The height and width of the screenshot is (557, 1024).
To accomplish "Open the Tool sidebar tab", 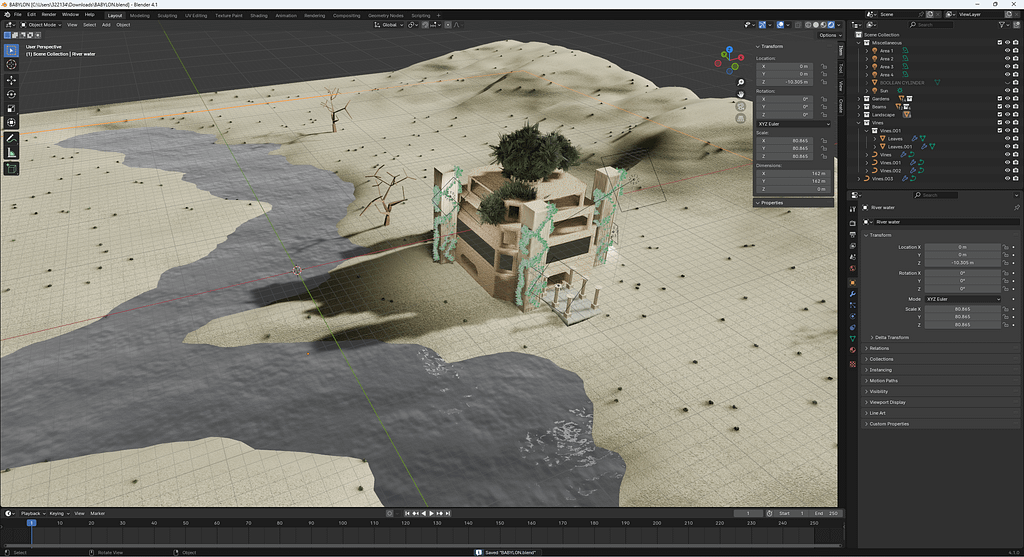I will [841, 69].
